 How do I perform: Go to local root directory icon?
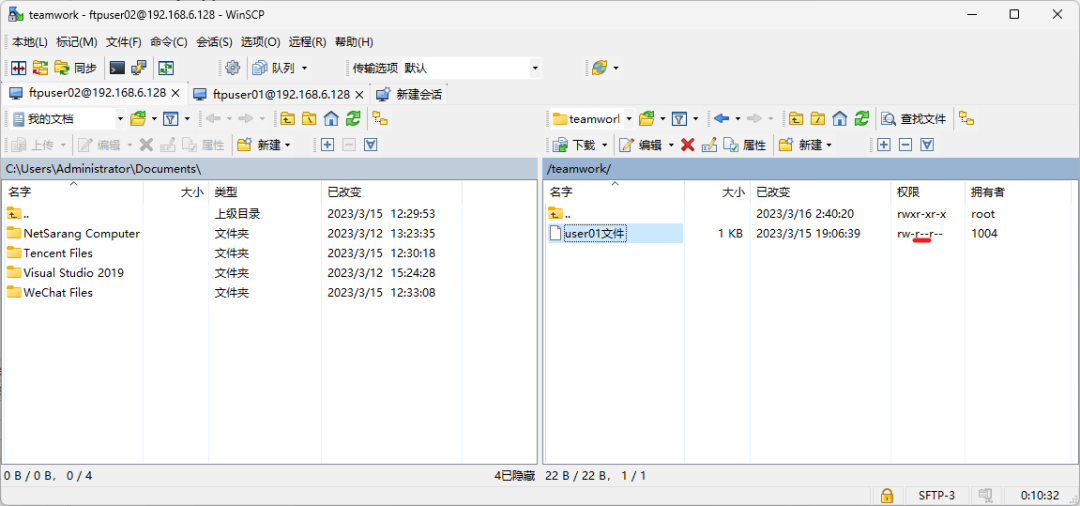(x=309, y=119)
